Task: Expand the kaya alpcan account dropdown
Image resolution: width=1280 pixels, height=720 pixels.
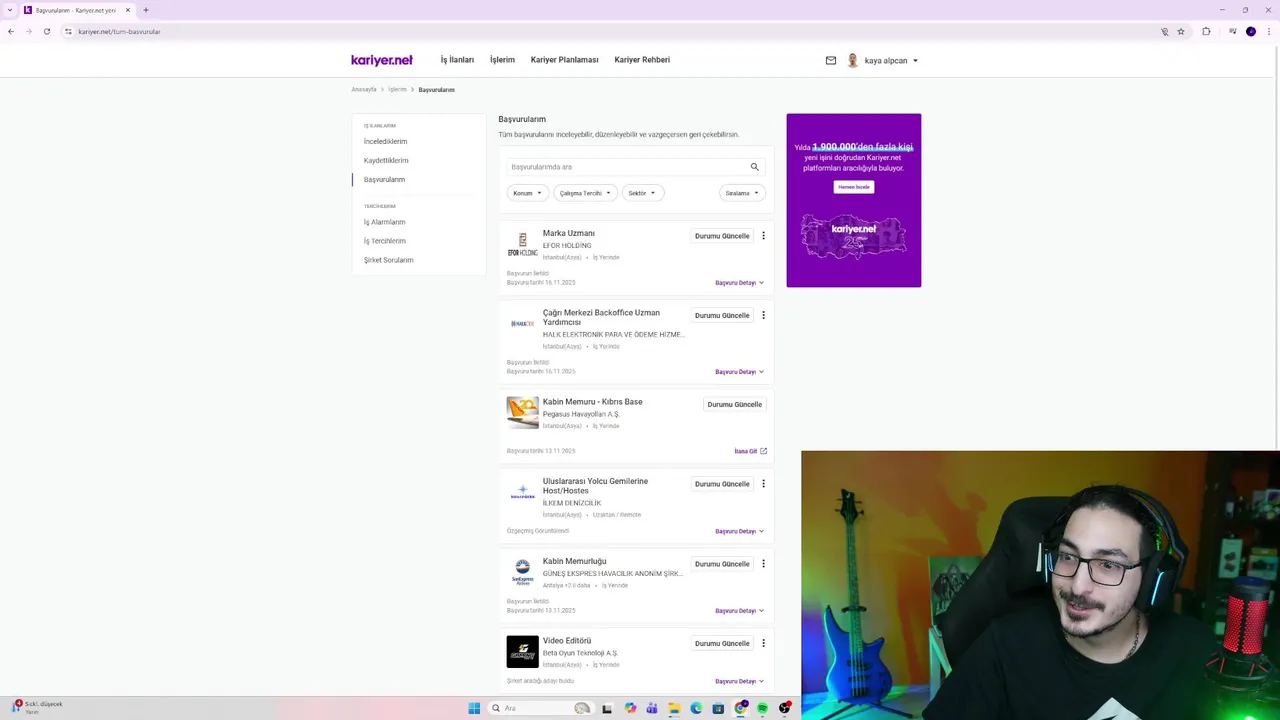Action: pos(915,61)
